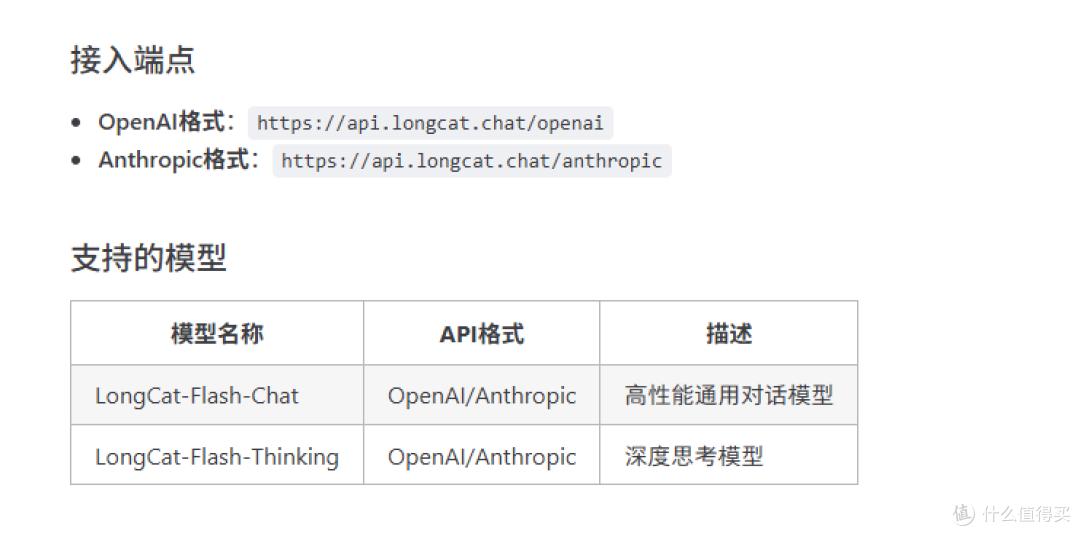Viewport: 1080px width, 536px height.
Task: Click the bullet before Anthropic格式
Action: click(76, 161)
